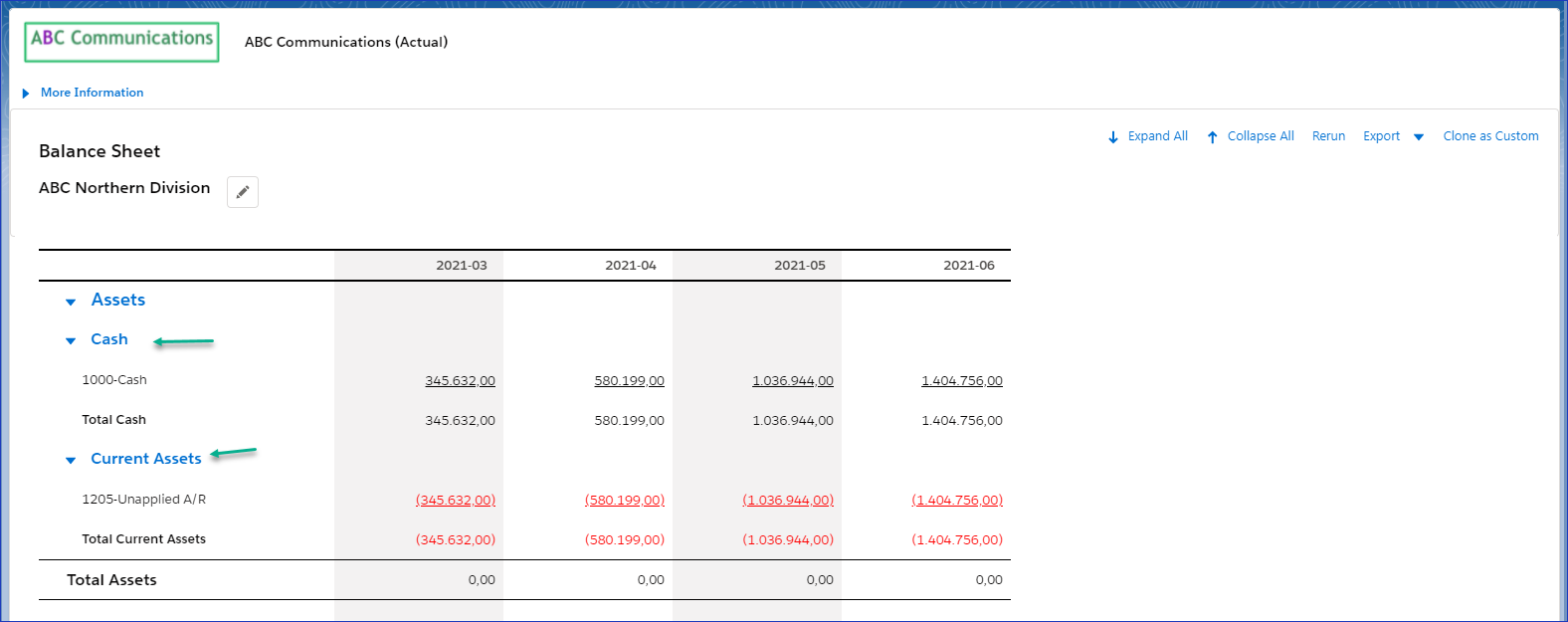This screenshot has width=1568, height=622.
Task: Open the Assets heading link
Action: tap(118, 300)
